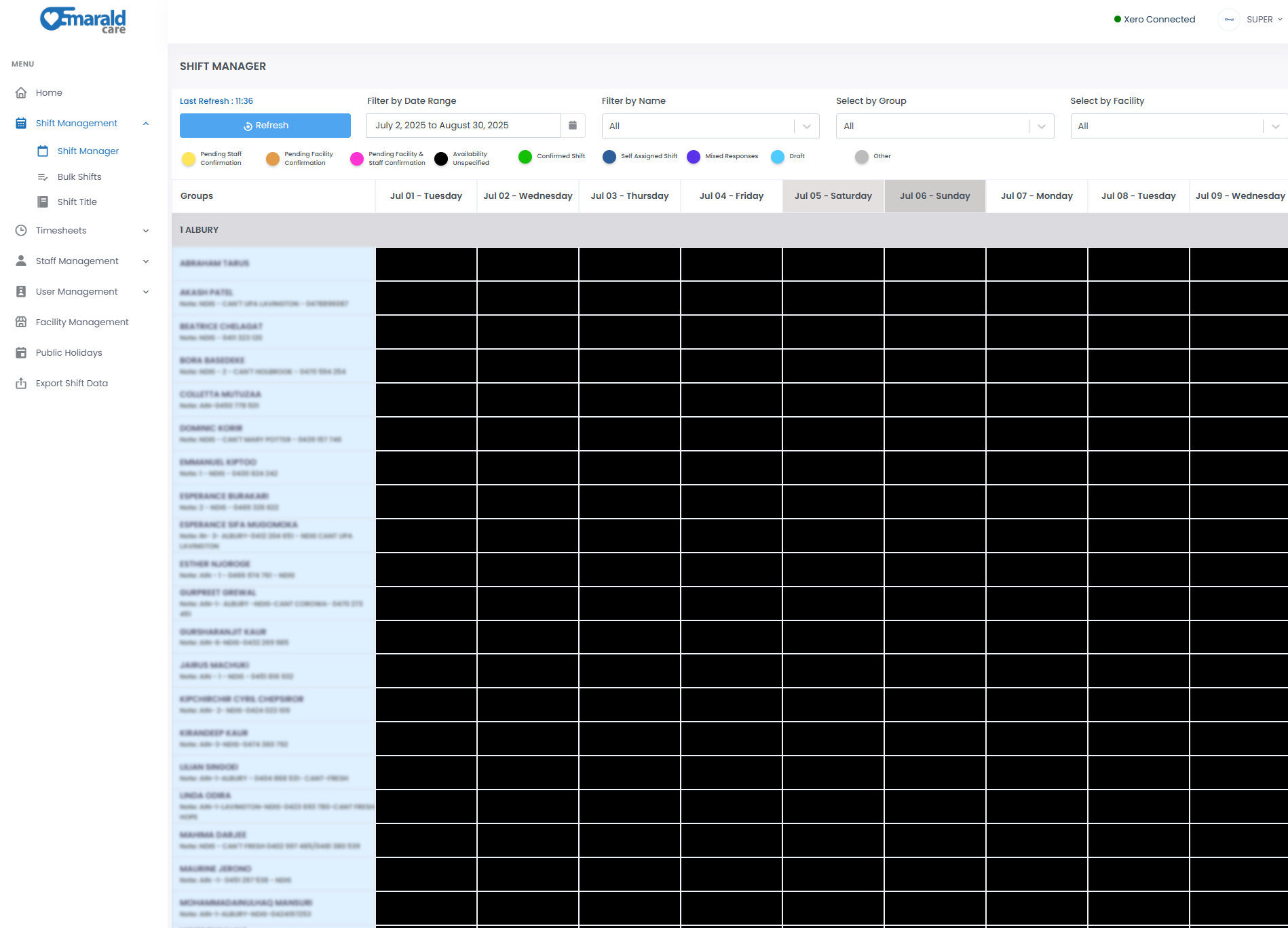The image size is (1288, 928).
Task: Collapse the Shift Management menu
Action: (146, 124)
